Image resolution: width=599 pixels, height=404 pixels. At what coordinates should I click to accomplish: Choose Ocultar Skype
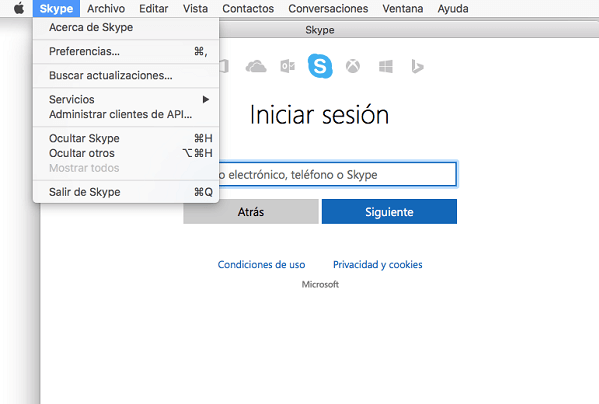tap(126, 138)
